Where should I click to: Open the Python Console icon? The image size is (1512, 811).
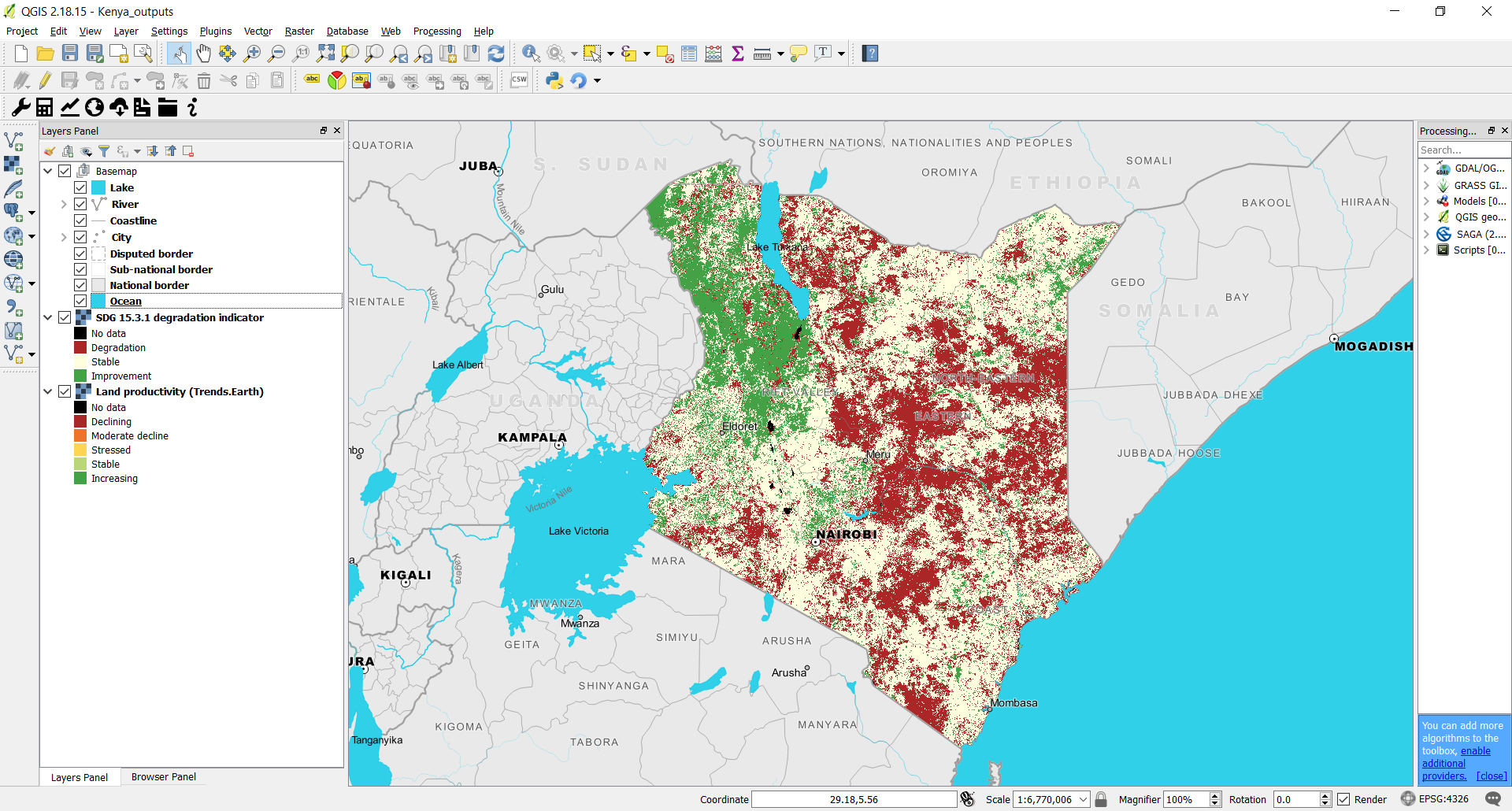(554, 80)
